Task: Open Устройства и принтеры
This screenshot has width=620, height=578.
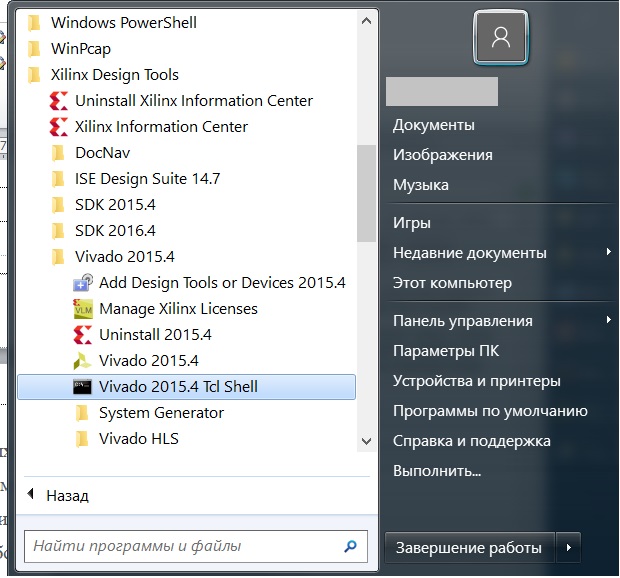Action: [476, 381]
